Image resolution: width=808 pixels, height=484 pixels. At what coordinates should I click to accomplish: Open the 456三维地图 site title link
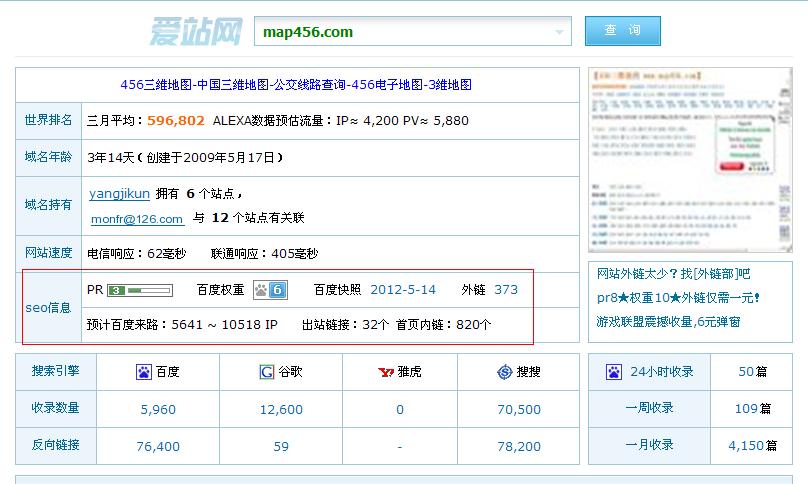tap(295, 85)
